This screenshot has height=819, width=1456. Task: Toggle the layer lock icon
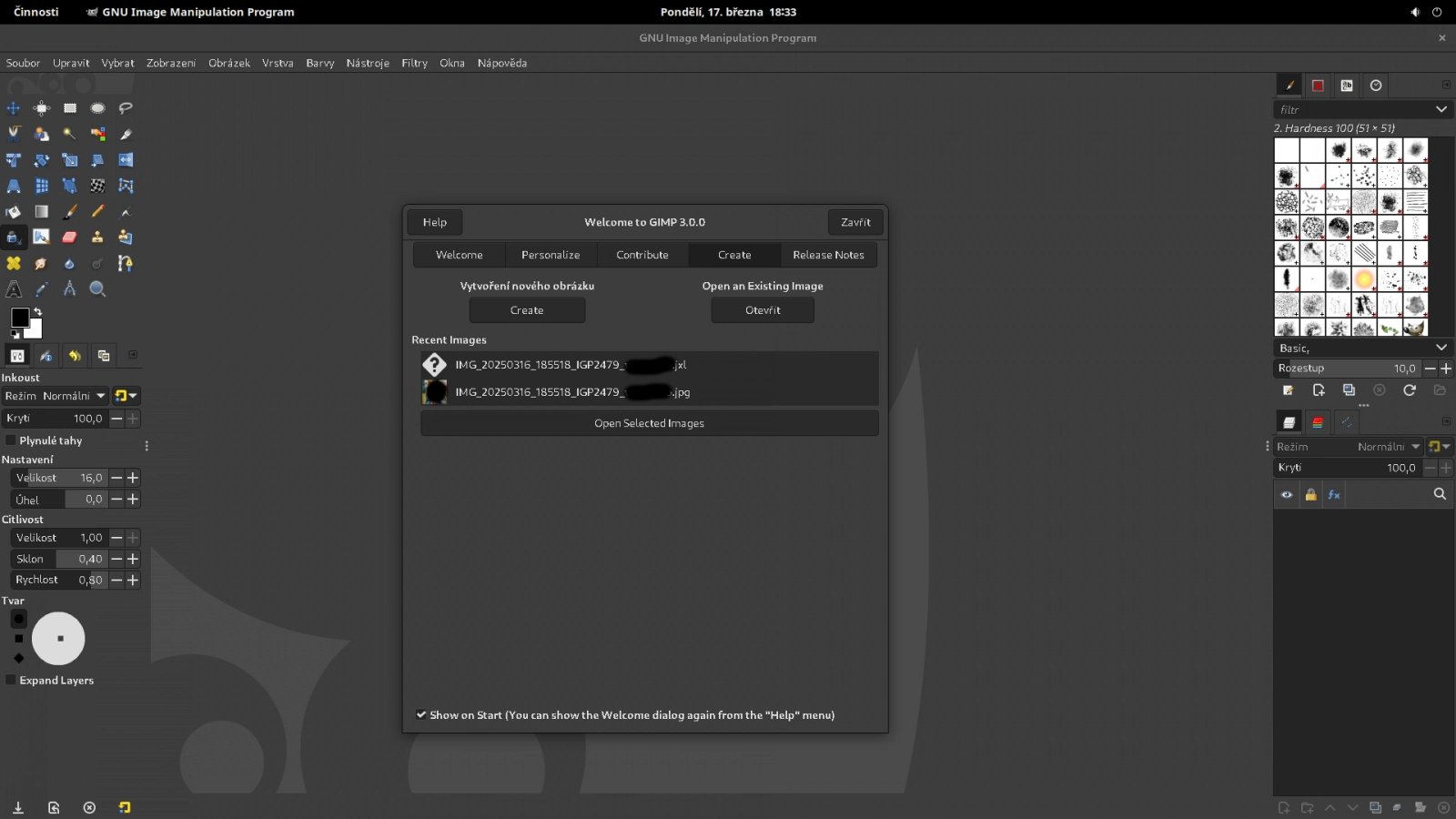[x=1310, y=495]
